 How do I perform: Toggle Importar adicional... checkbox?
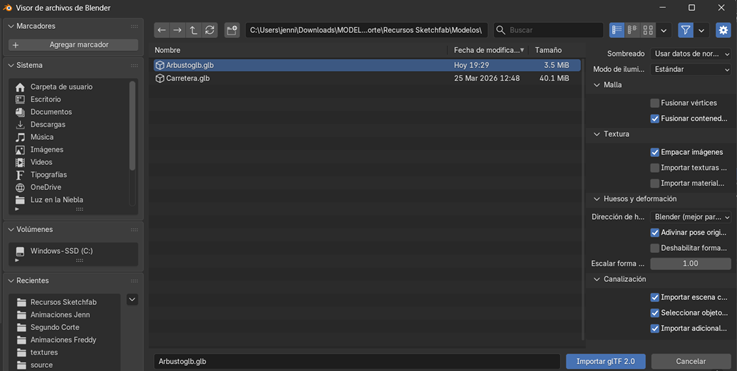(655, 329)
